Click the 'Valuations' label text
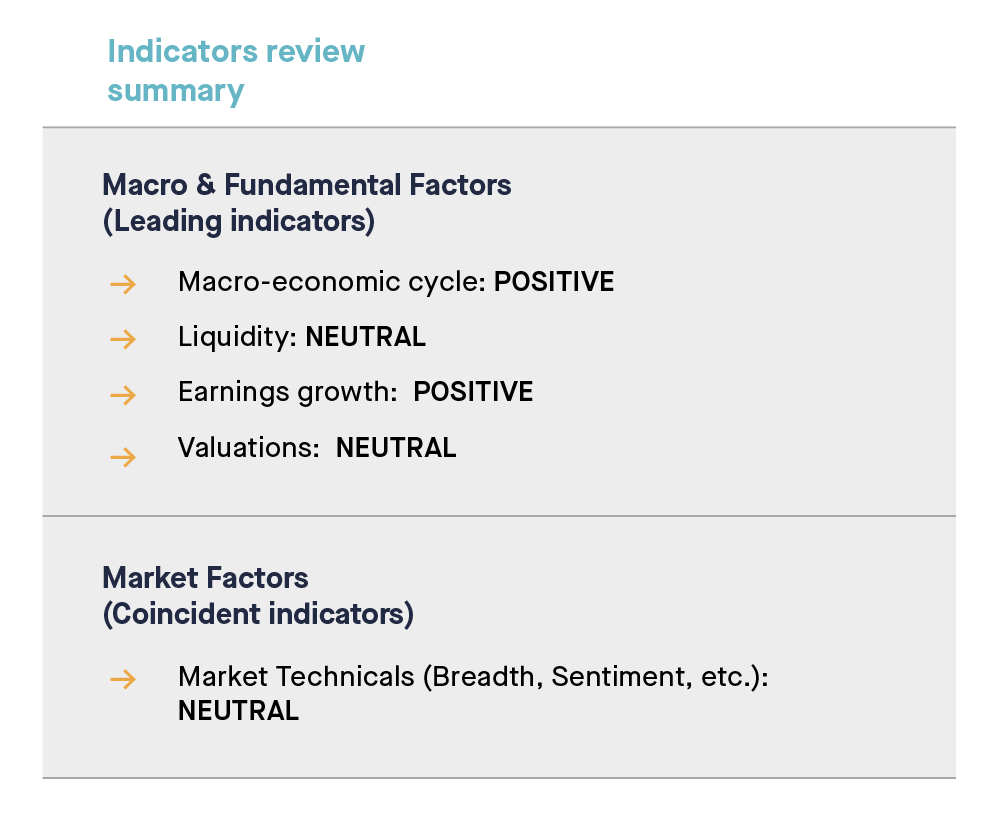 point(247,448)
